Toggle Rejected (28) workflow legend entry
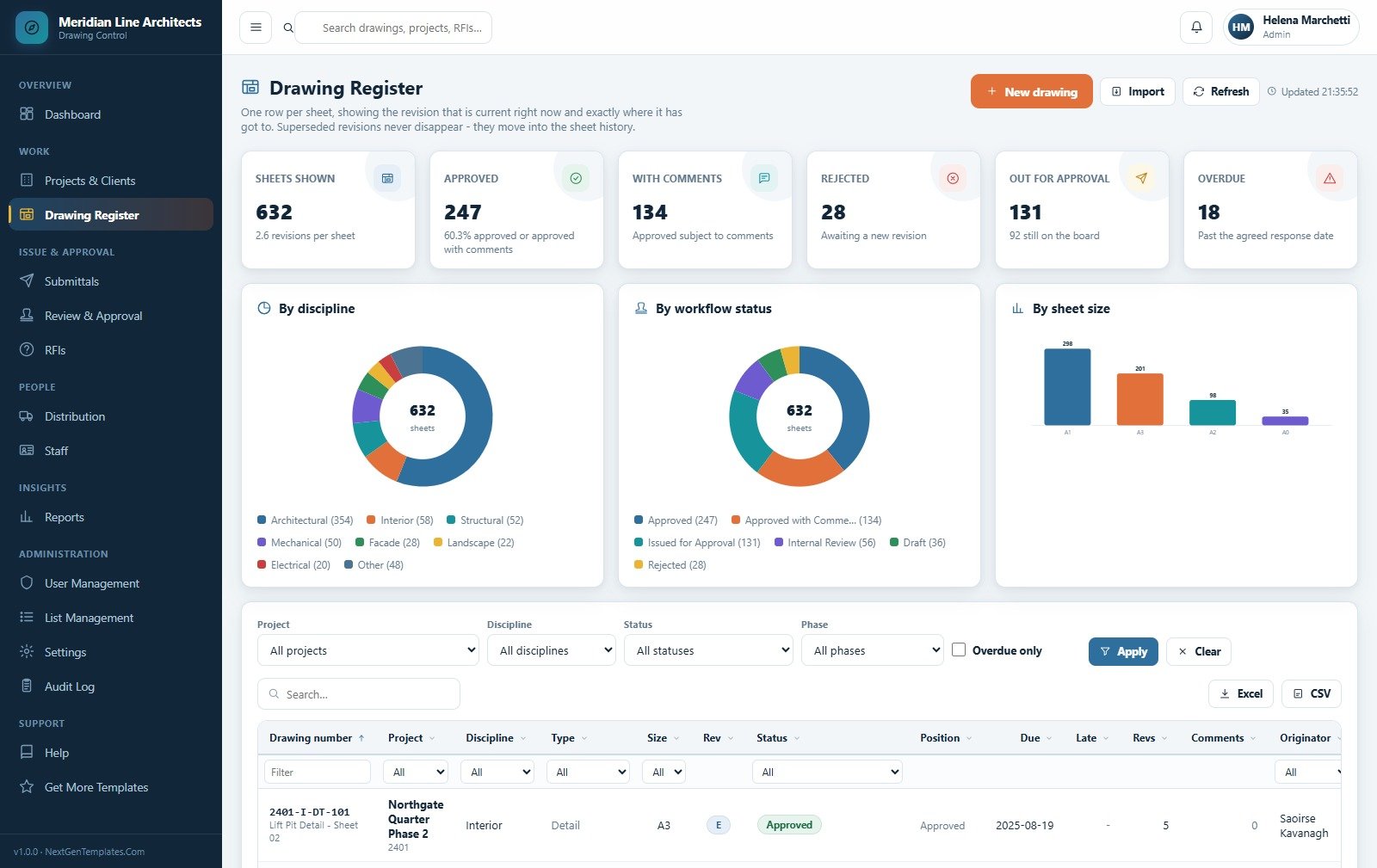 pos(670,565)
